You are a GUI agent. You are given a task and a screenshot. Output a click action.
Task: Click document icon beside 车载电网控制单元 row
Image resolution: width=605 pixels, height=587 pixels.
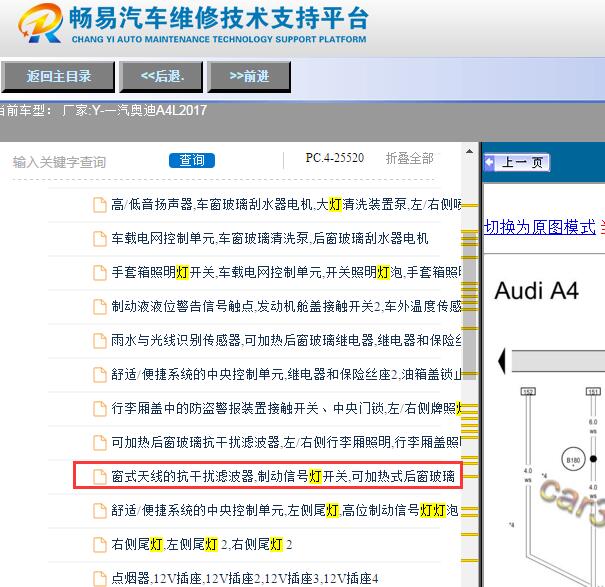[100, 239]
